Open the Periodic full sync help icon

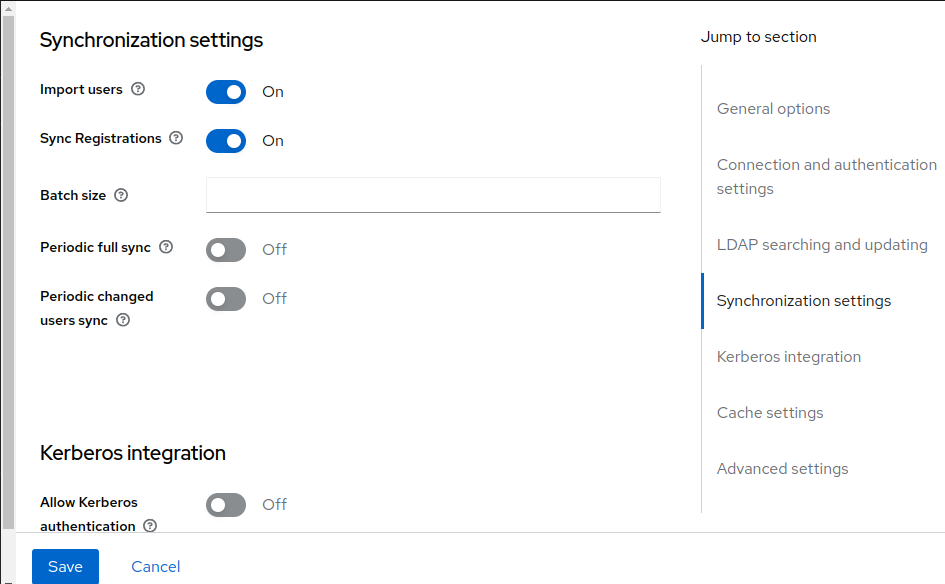pos(165,247)
